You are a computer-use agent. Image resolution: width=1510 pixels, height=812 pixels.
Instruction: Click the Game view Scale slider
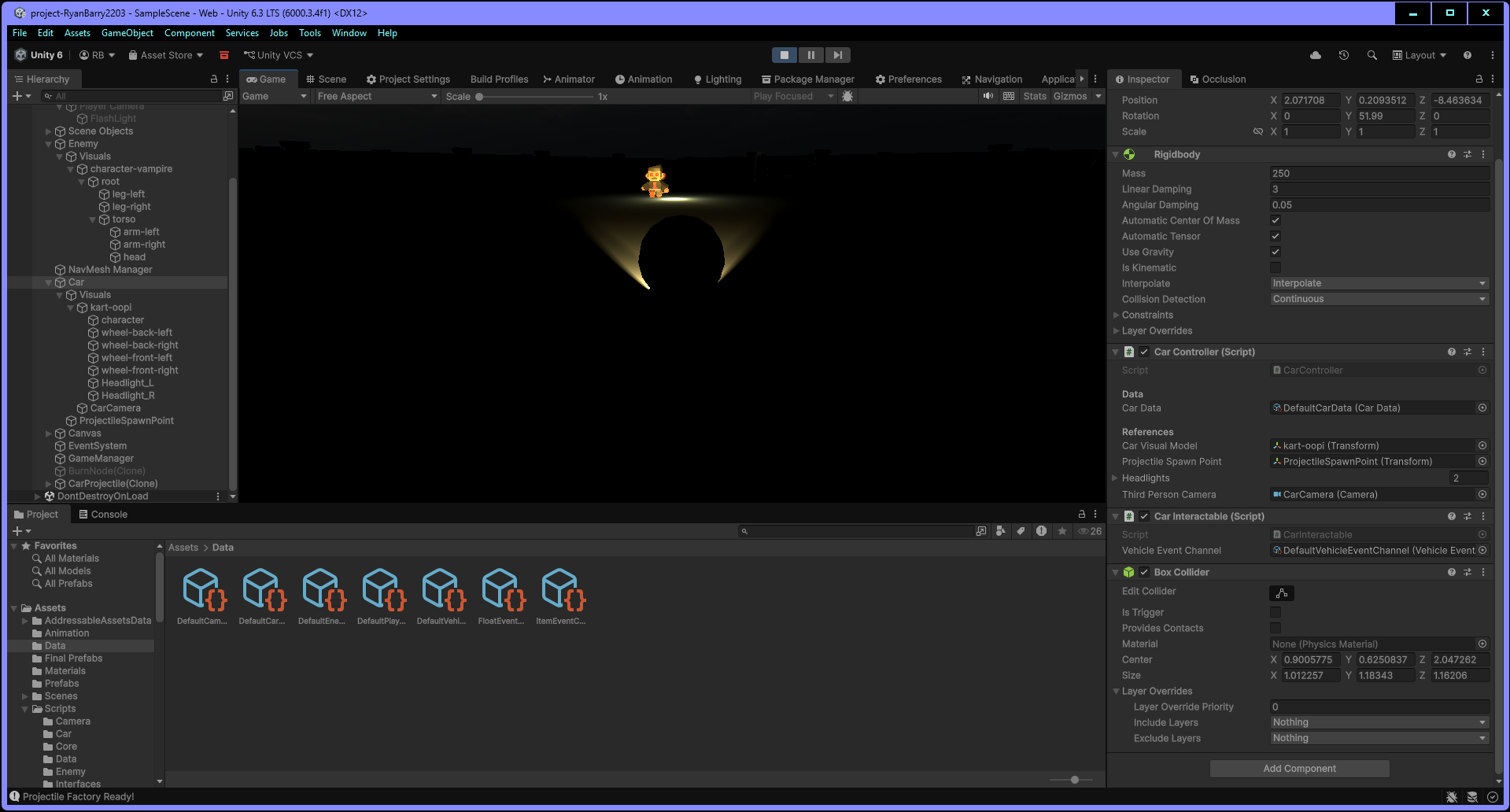click(x=535, y=97)
